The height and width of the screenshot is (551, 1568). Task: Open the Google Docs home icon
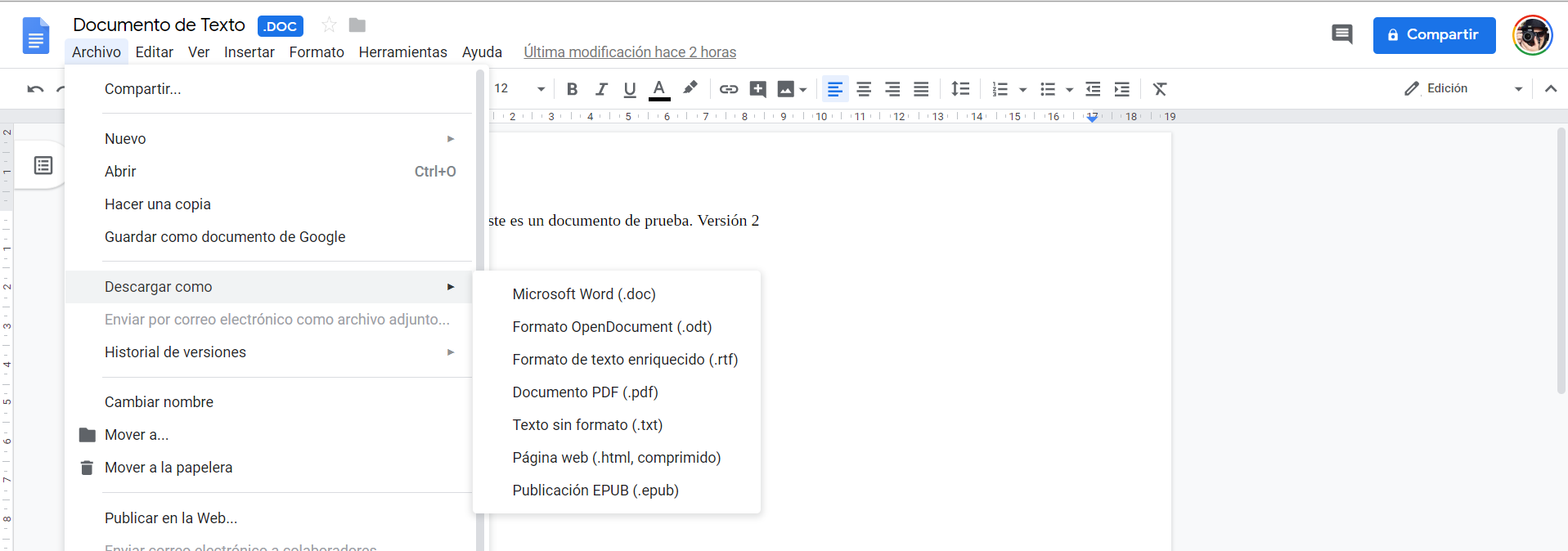(x=36, y=35)
